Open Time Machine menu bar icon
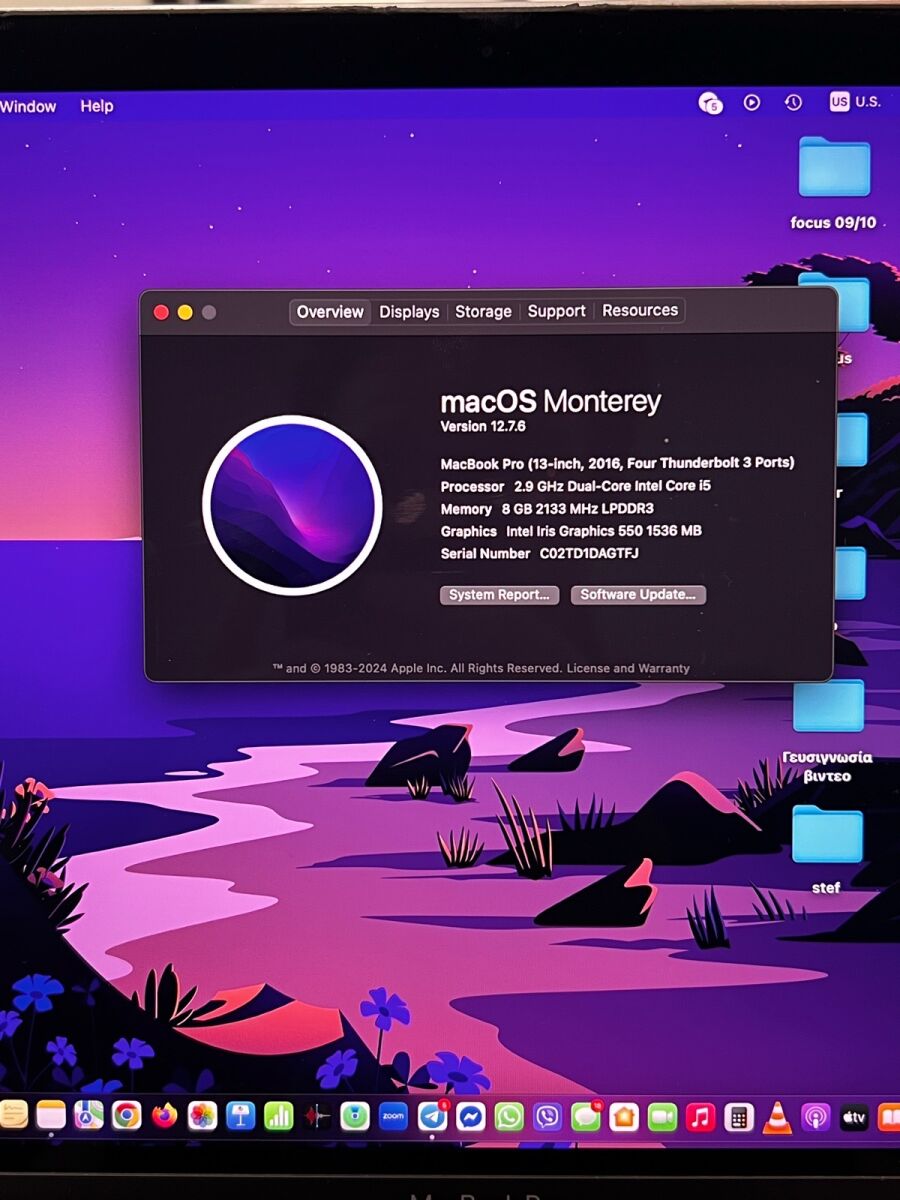The width and height of the screenshot is (900, 1200). click(793, 102)
